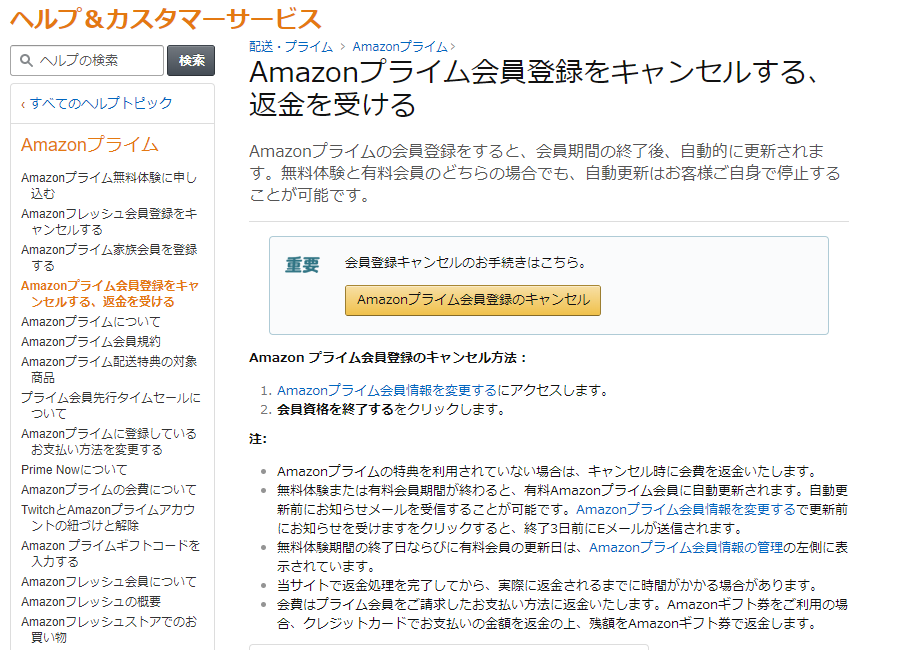
Task: Click the Amazonプライム会員登録のキャンセル yellow button
Action: [473, 300]
